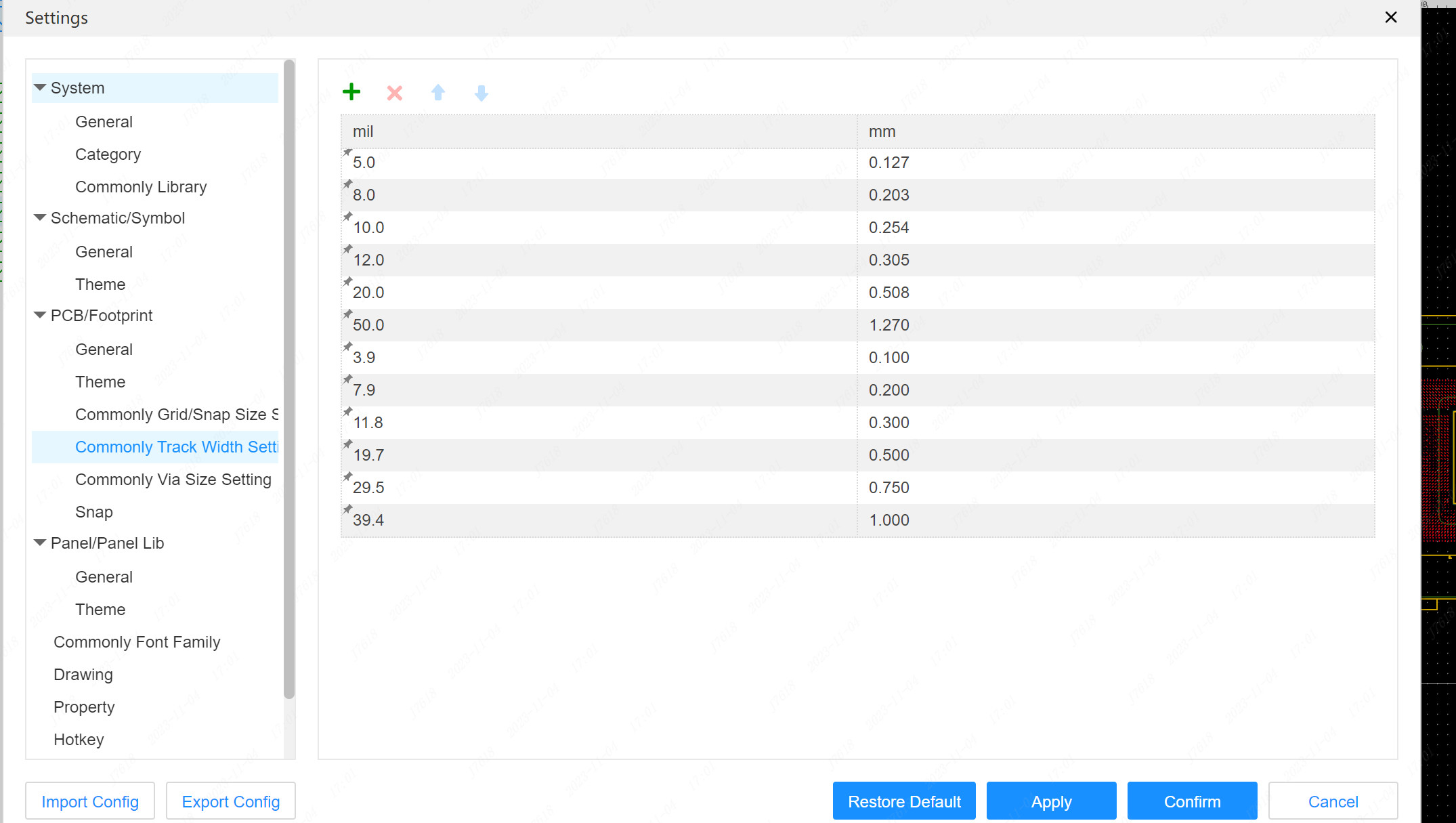
Task: Collapse the PCB/Footprint tree section
Action: (40, 315)
